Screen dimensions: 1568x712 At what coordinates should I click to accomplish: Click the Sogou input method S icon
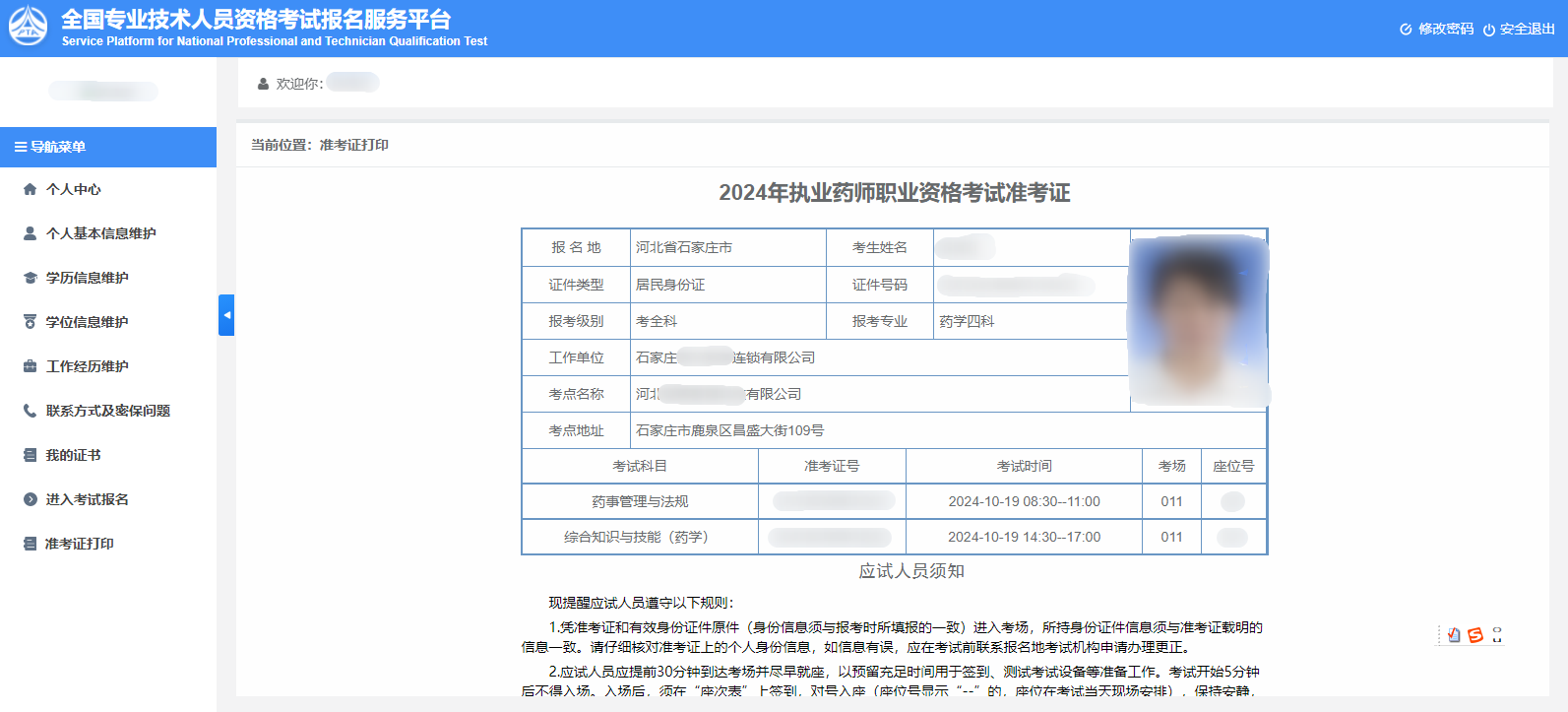click(x=1474, y=635)
